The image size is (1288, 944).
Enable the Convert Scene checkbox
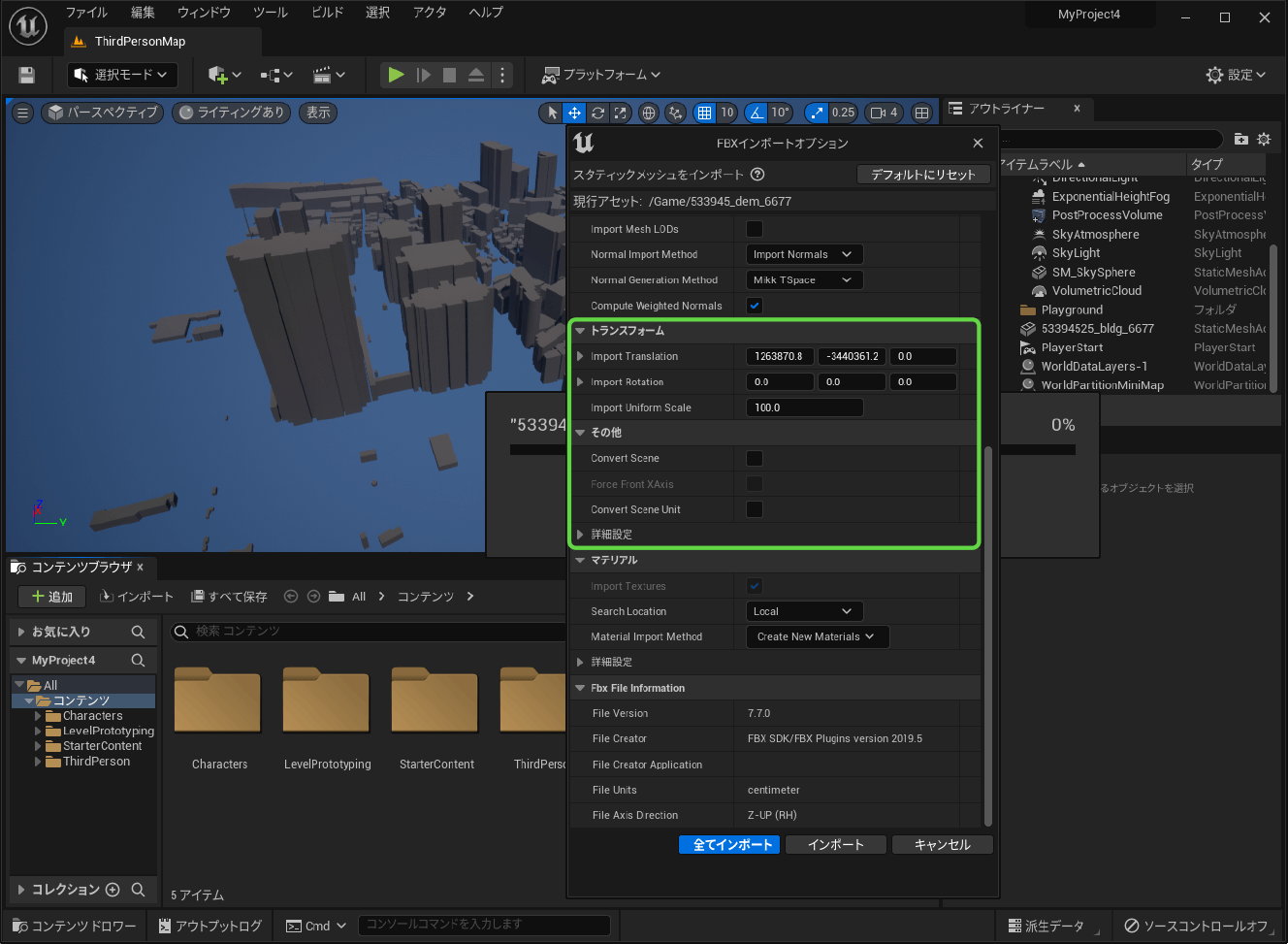(755, 458)
